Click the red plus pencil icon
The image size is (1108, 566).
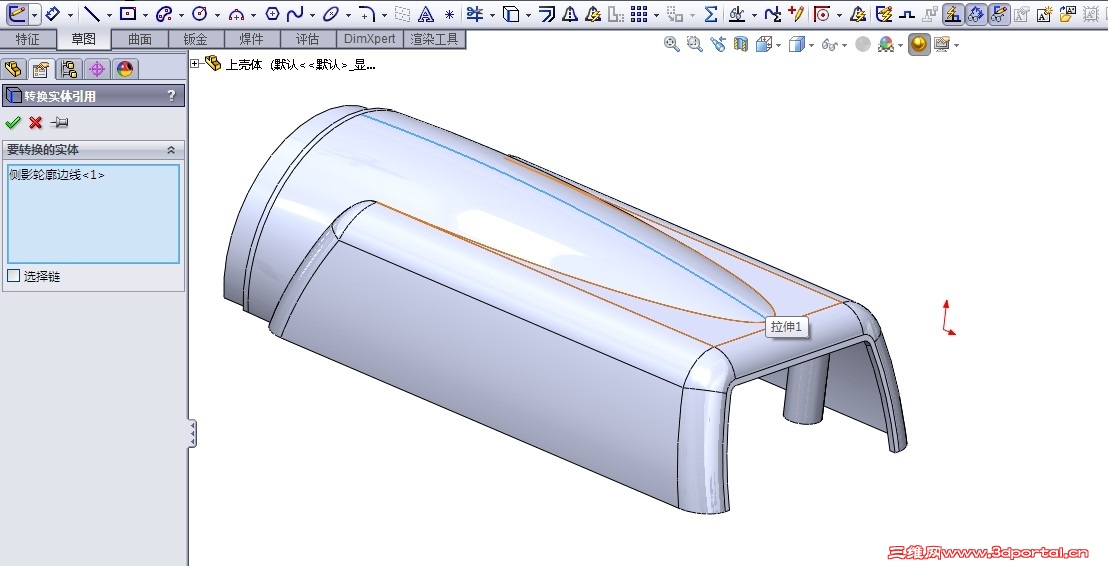pyautogui.click(x=796, y=13)
